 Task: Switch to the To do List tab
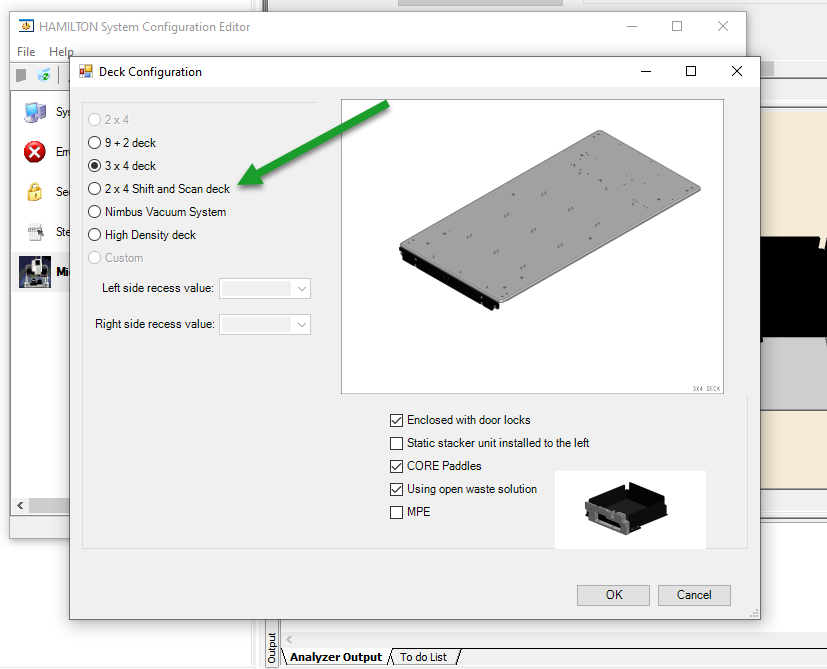[424, 657]
